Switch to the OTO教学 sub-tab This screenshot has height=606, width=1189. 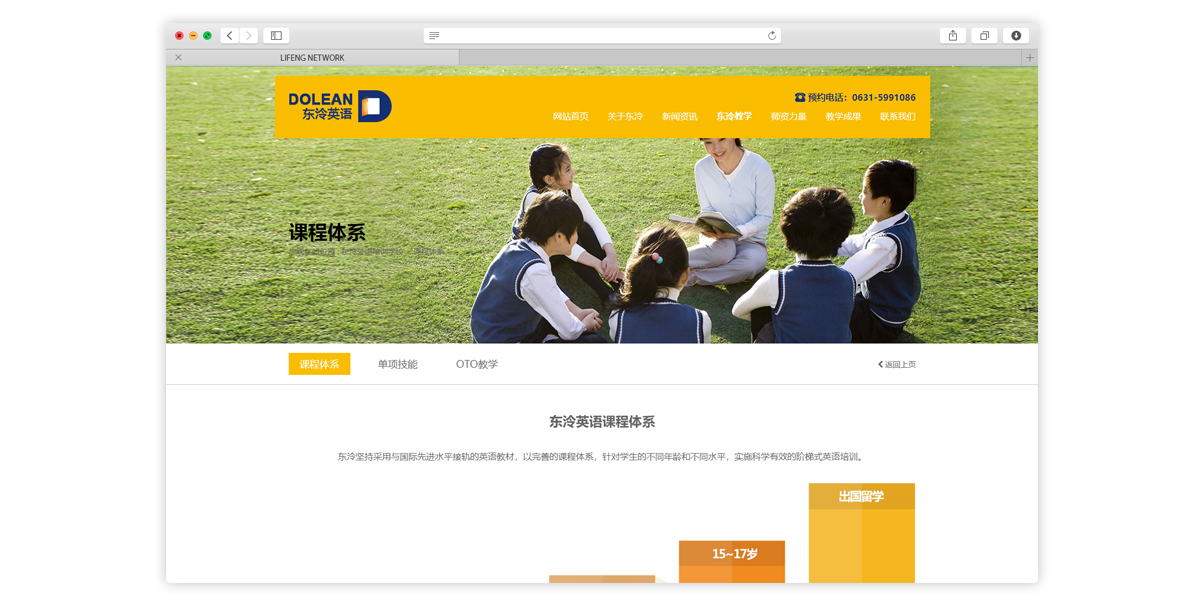[477, 364]
